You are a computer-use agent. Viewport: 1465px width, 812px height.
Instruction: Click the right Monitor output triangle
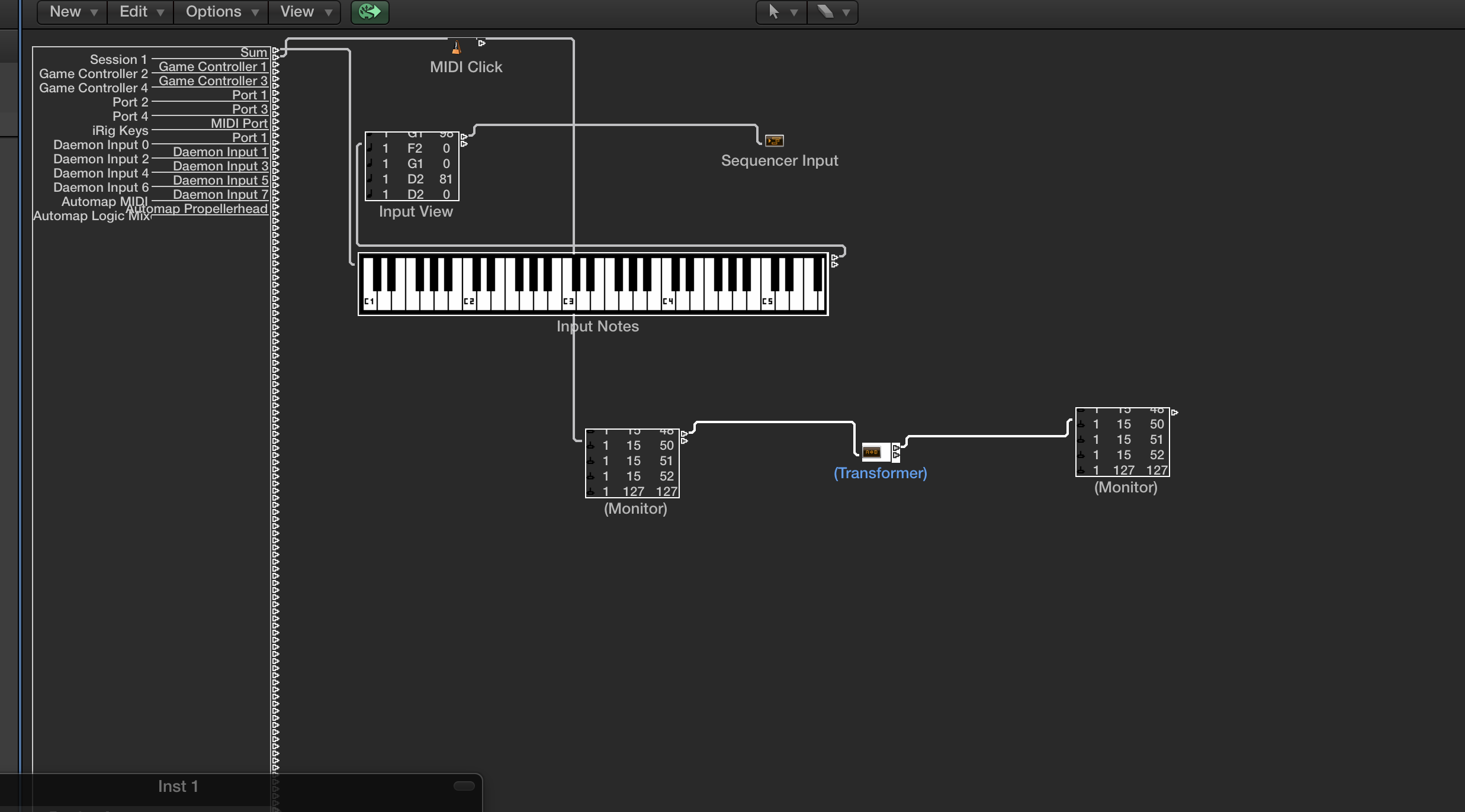1174,413
